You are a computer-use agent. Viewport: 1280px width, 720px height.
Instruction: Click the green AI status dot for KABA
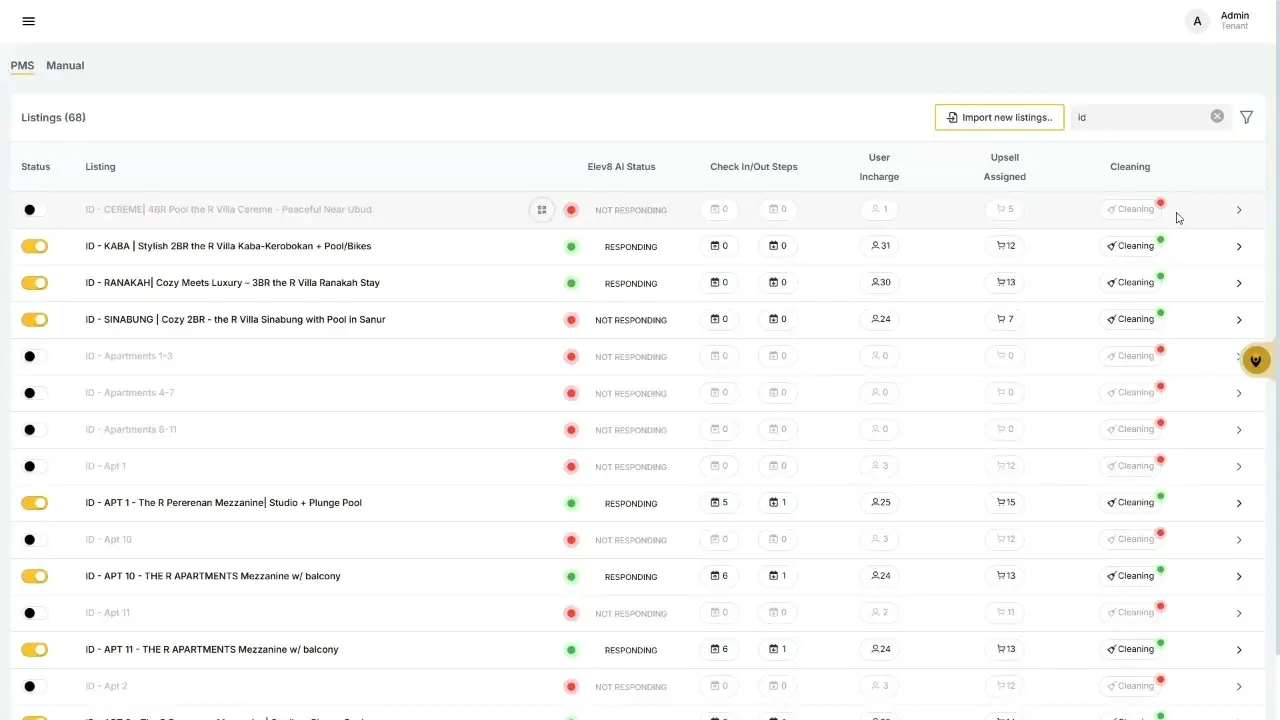(571, 246)
